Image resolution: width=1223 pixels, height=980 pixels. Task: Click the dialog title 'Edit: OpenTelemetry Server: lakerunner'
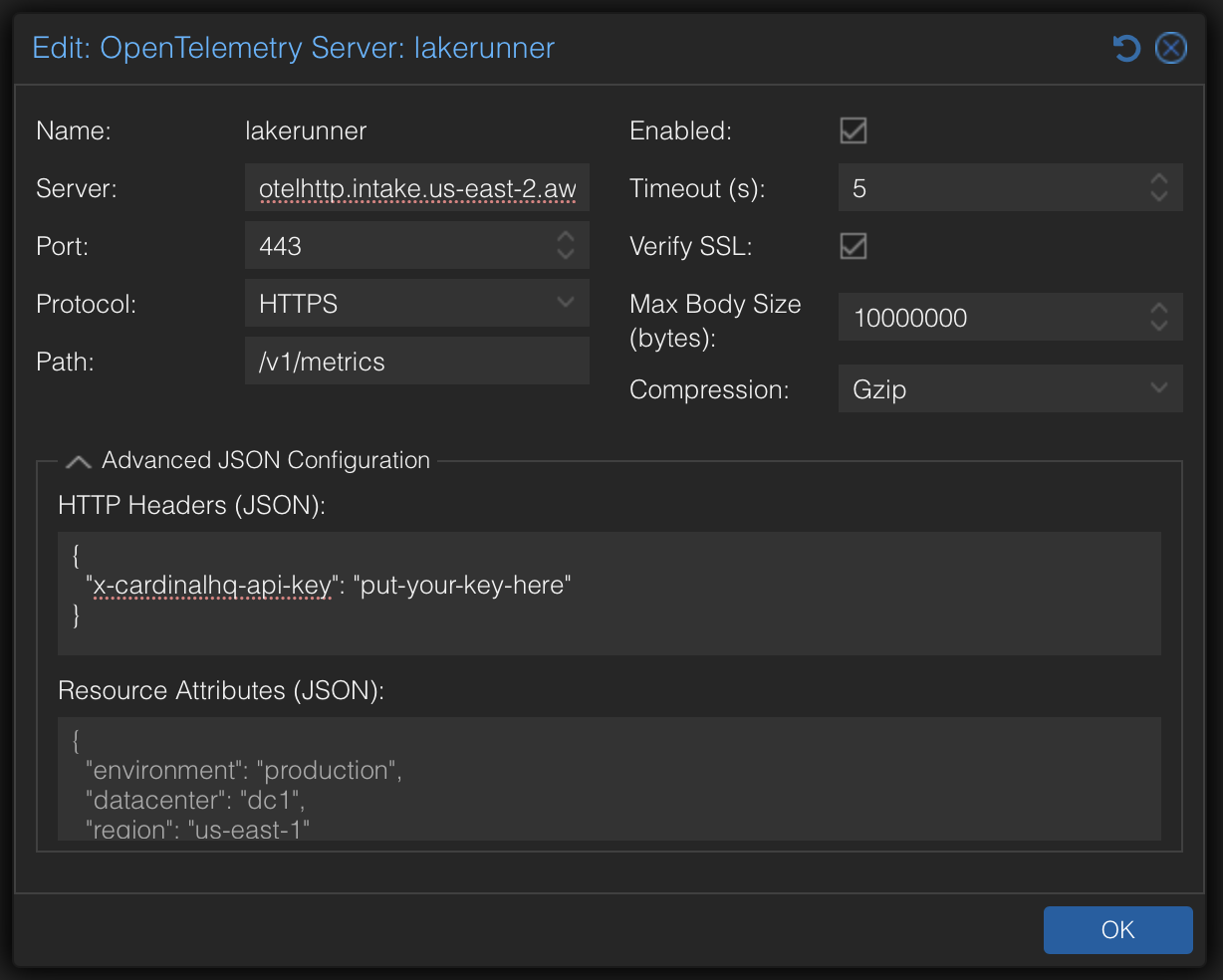pyautogui.click(x=294, y=48)
